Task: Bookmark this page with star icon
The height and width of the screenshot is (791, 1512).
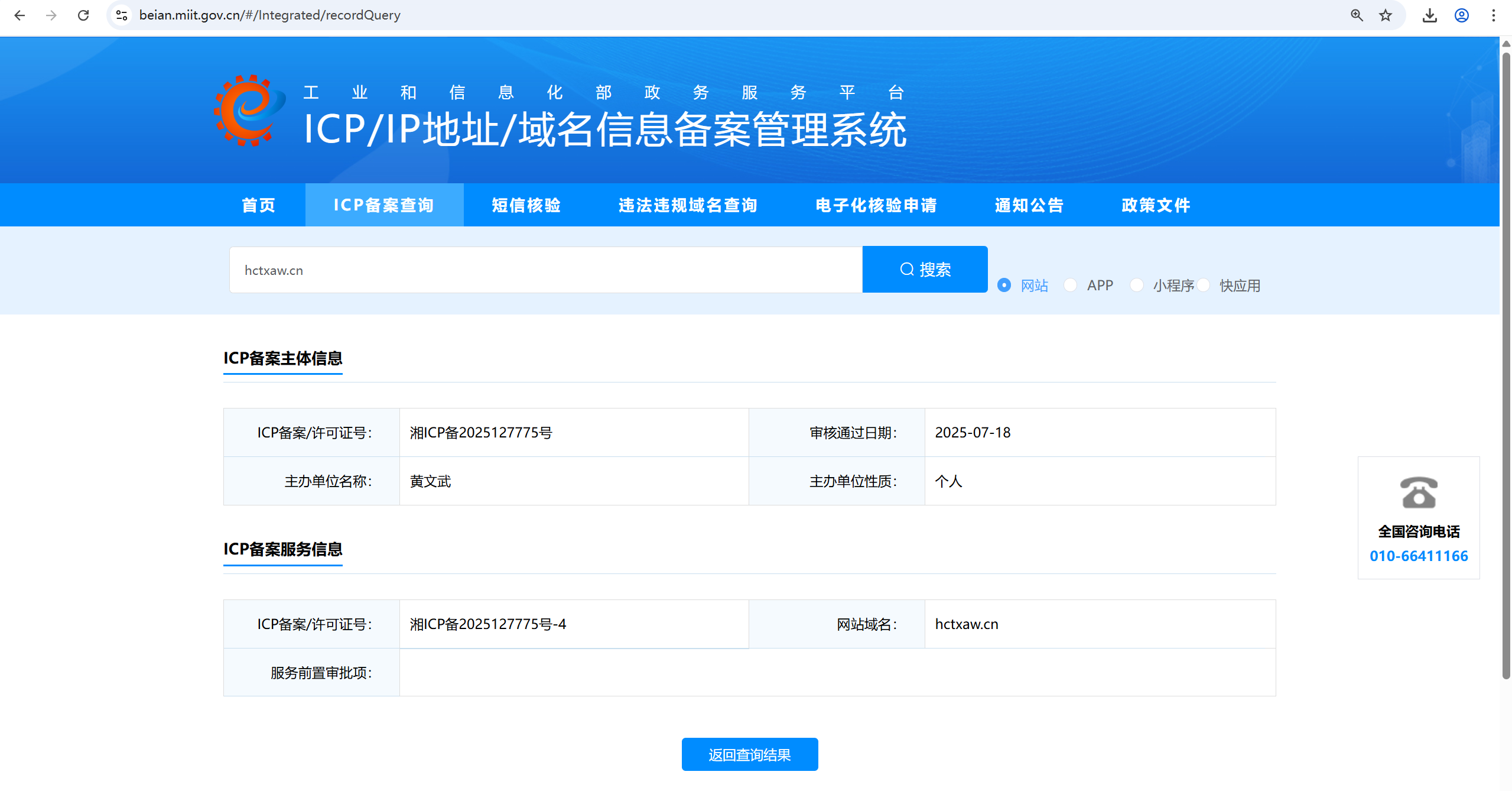Action: [x=1386, y=15]
